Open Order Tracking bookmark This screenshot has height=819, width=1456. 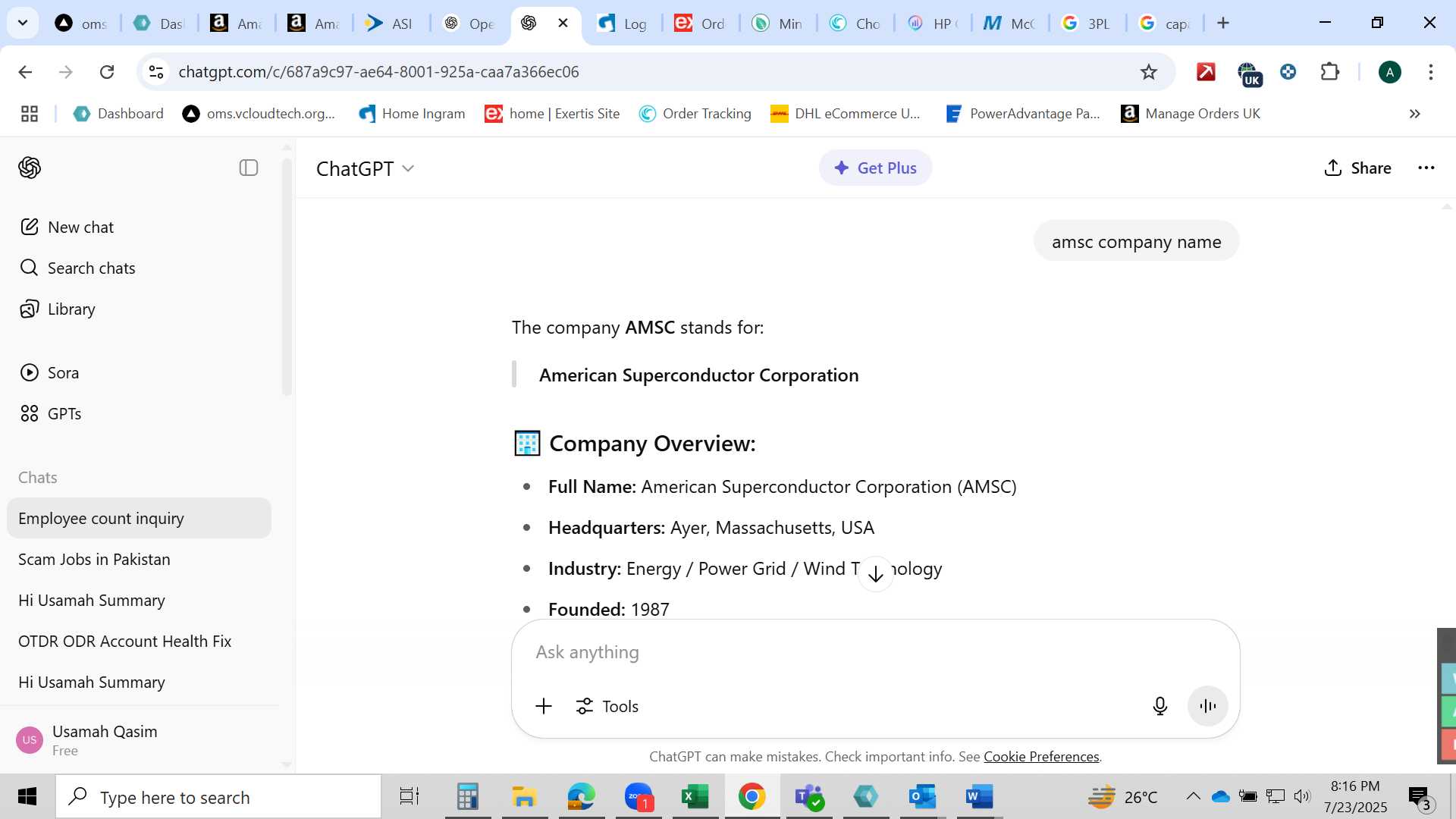click(x=695, y=114)
